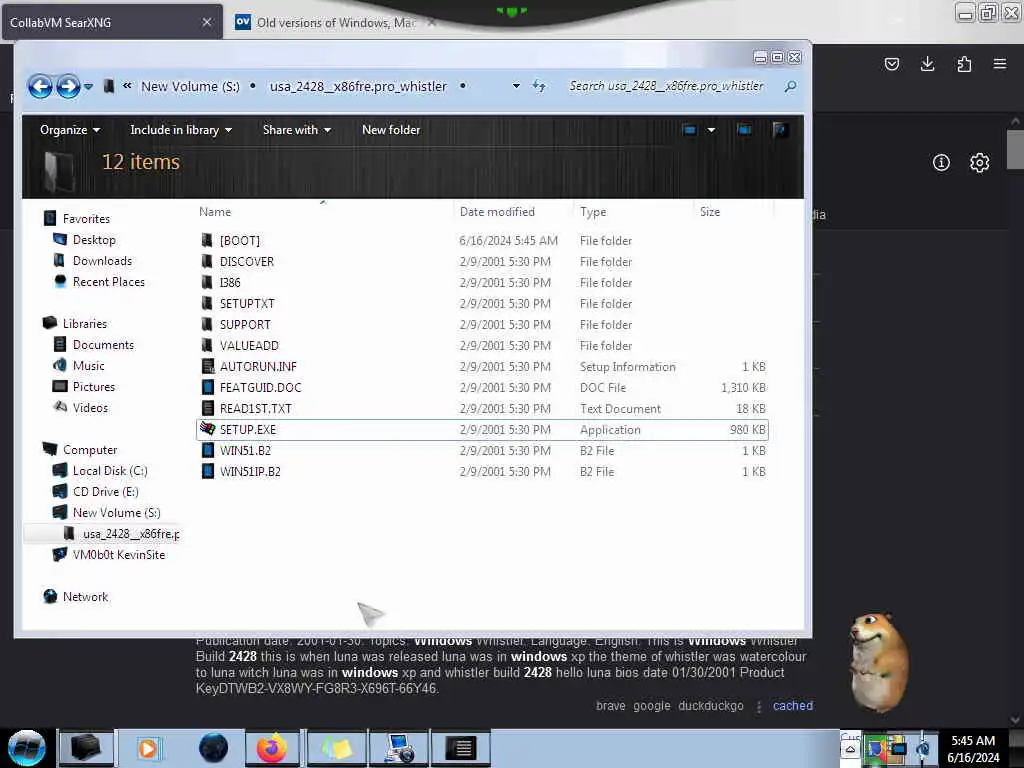Go forward with the Explorer Forward arrow

point(68,86)
